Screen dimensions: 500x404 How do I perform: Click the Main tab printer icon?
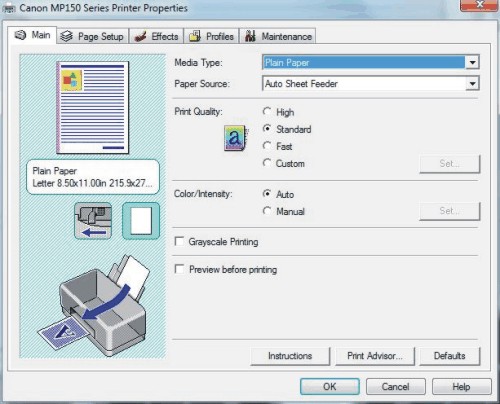click(20, 35)
